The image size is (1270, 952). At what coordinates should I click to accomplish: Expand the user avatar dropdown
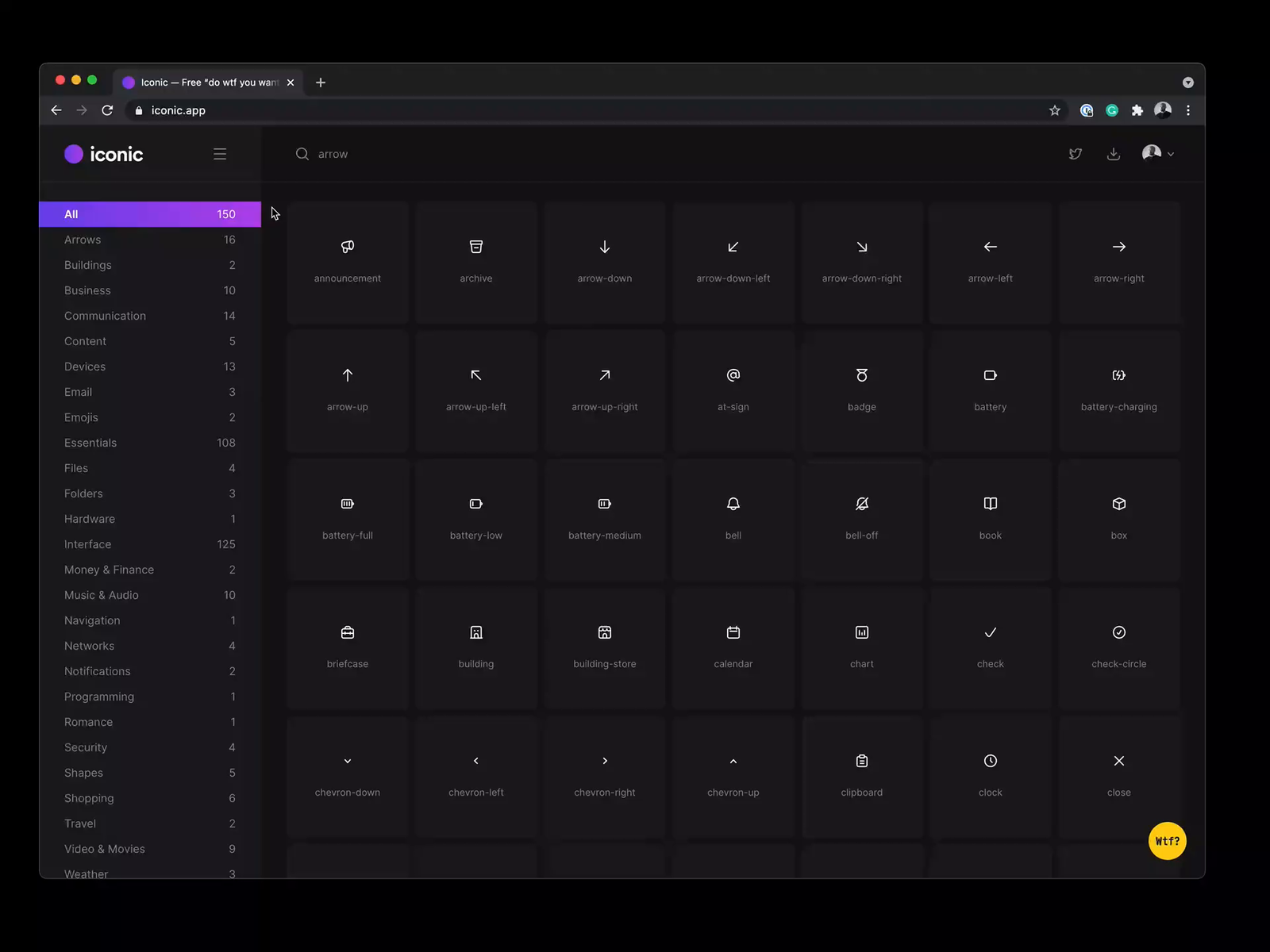pos(1157,154)
